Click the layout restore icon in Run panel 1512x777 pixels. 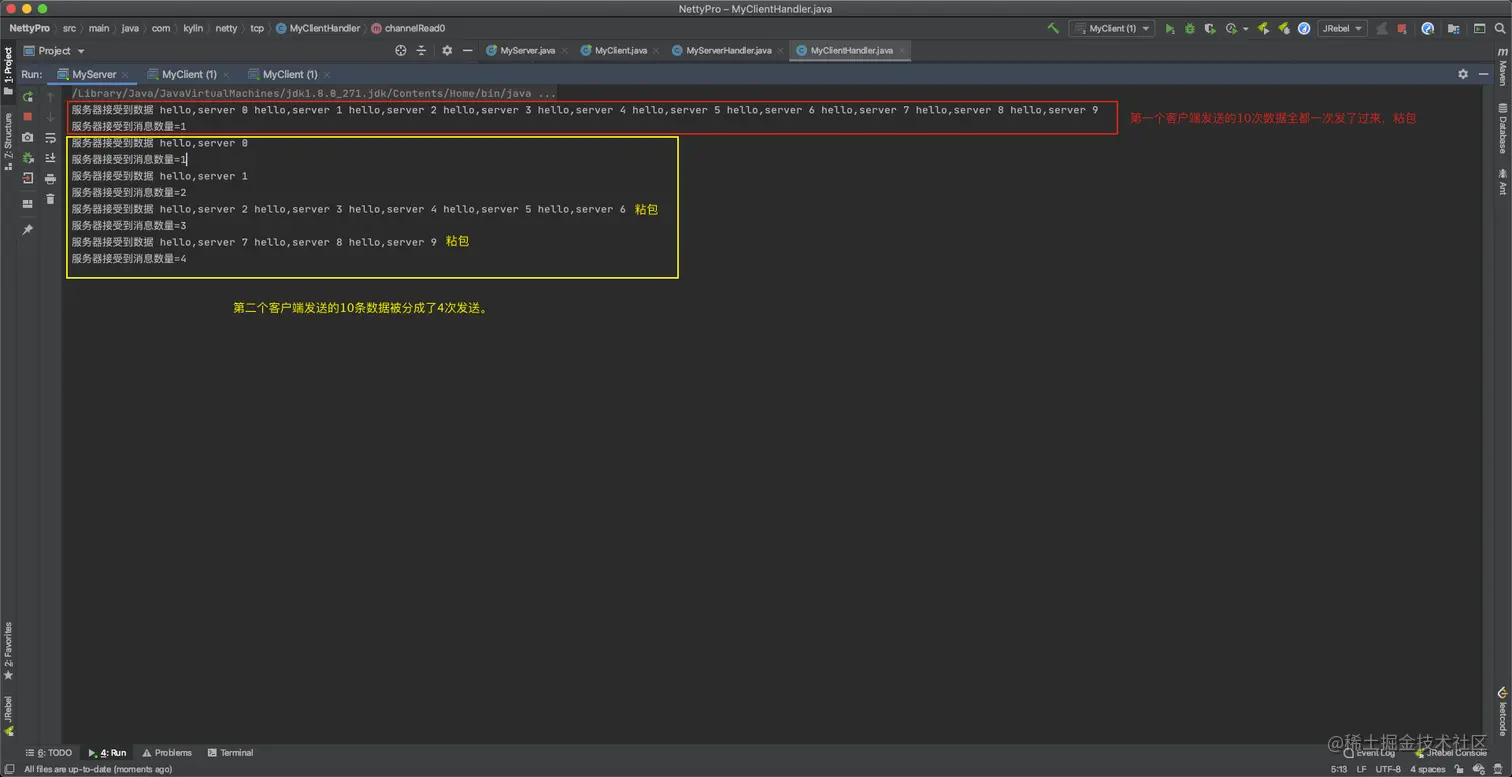[x=28, y=204]
